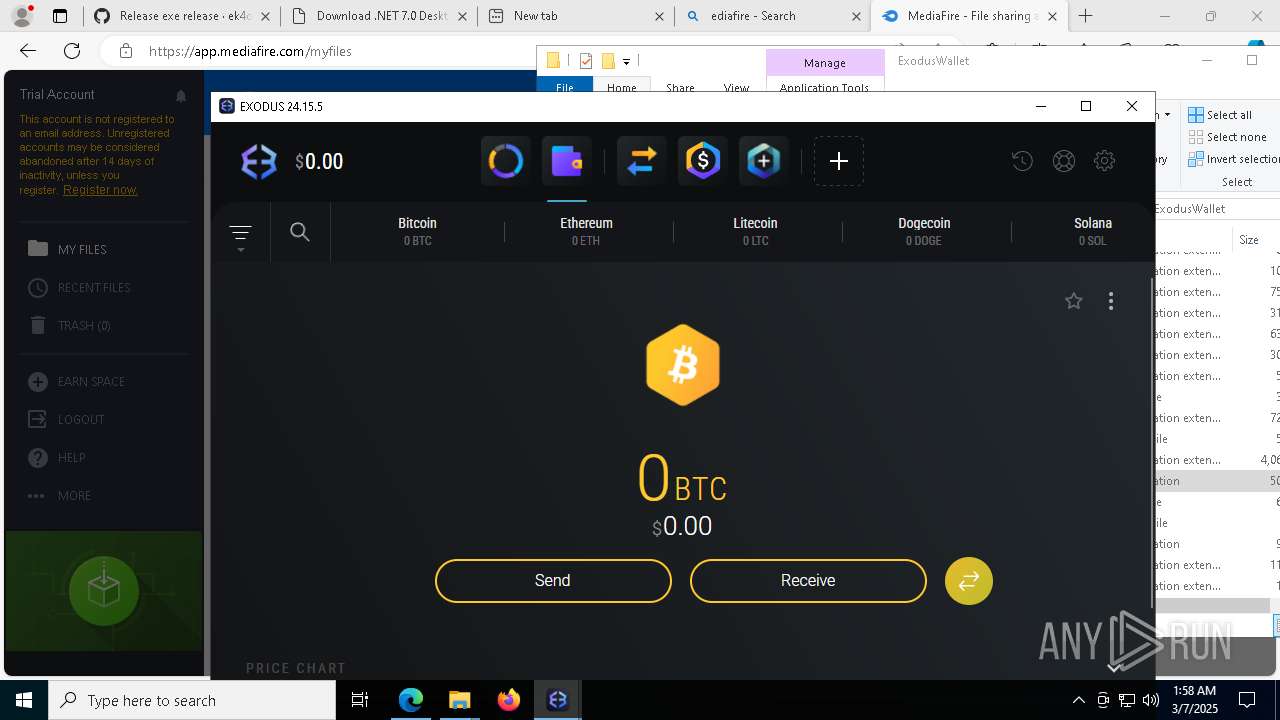Click Invert selection in Explorer ribbon
This screenshot has height=720, width=1280.
(1233, 159)
